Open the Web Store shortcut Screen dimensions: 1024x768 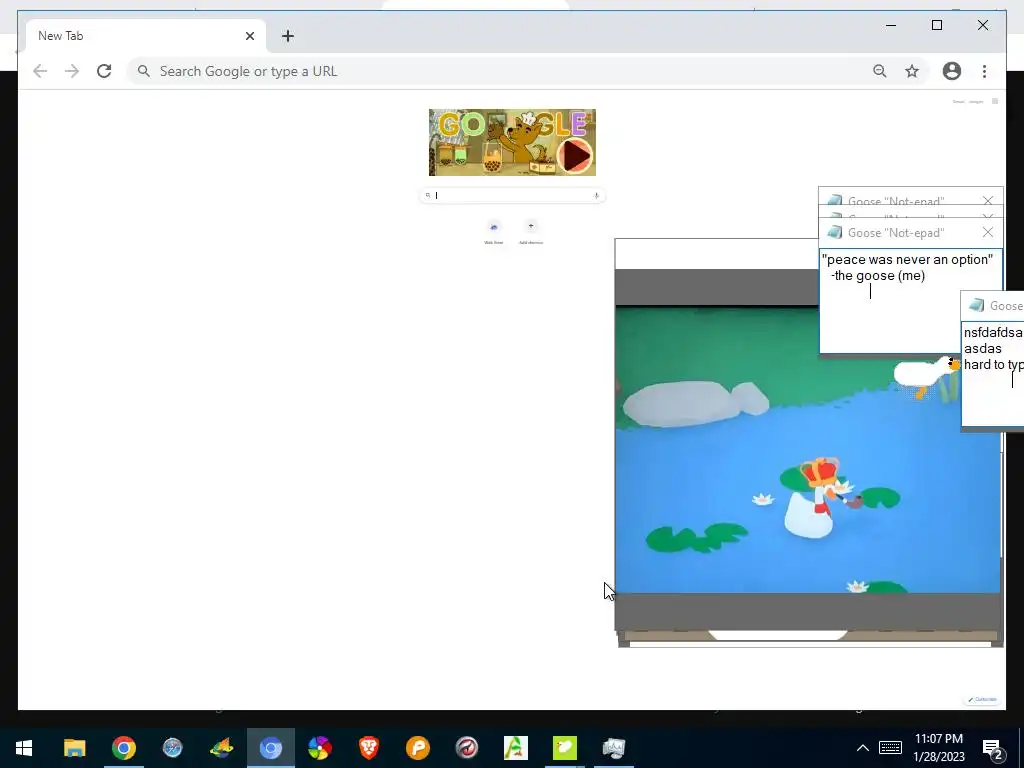click(x=494, y=232)
